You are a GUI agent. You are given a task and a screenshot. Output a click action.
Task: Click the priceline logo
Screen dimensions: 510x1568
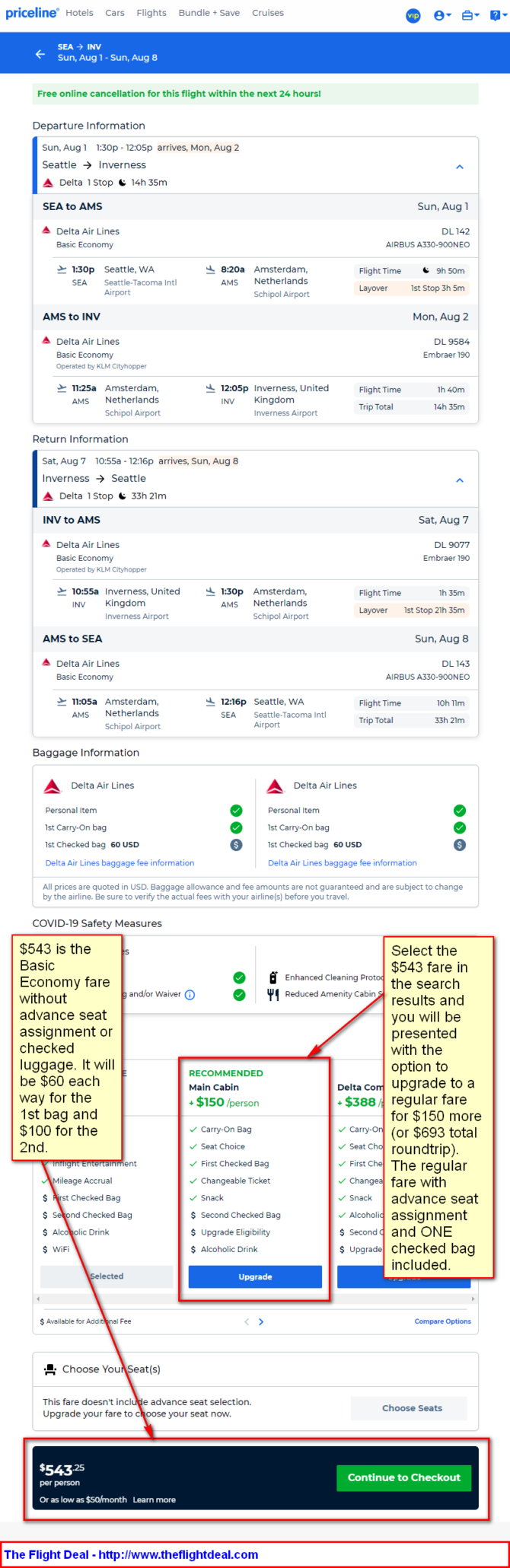[32, 13]
